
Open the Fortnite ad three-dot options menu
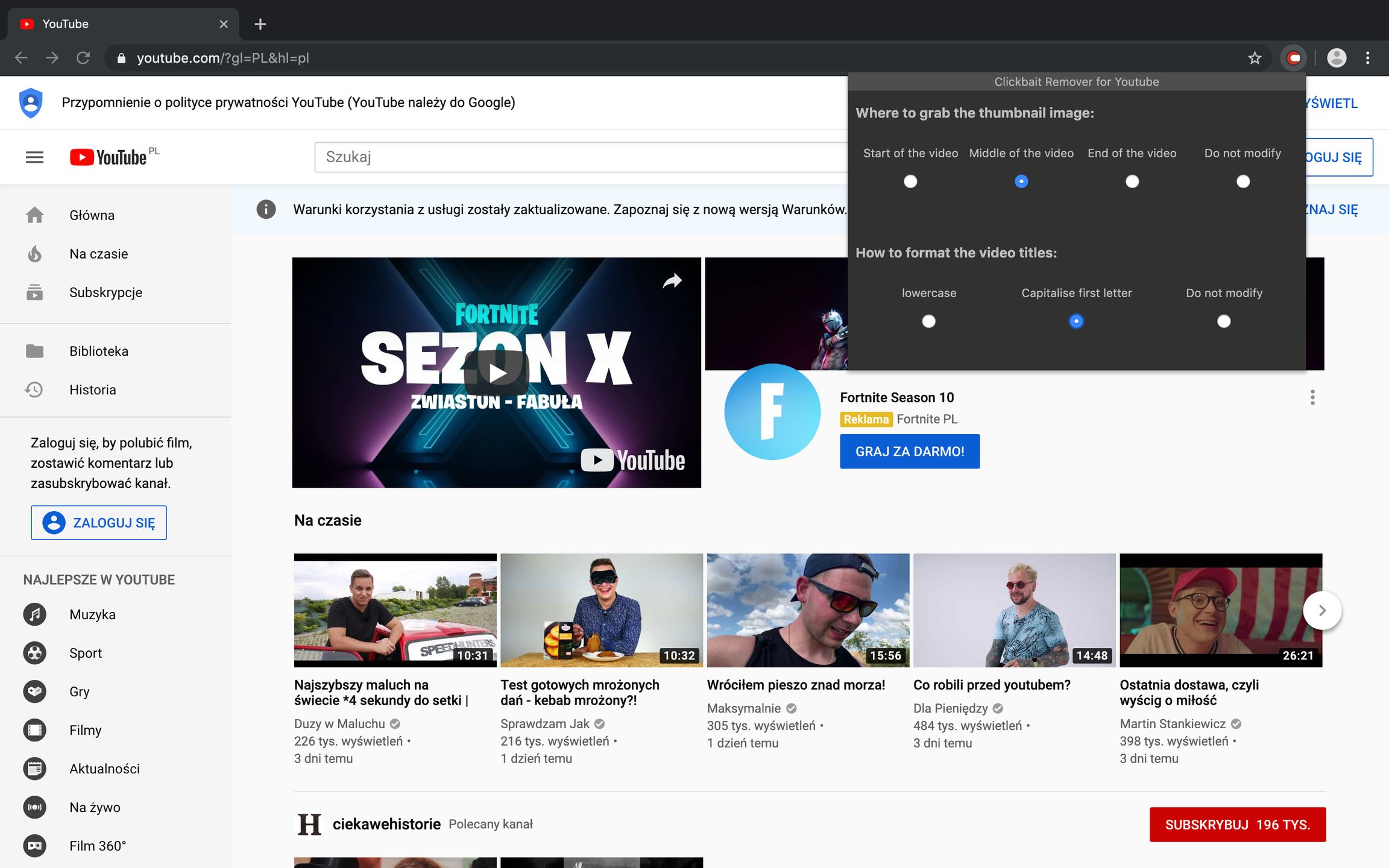coord(1312,397)
